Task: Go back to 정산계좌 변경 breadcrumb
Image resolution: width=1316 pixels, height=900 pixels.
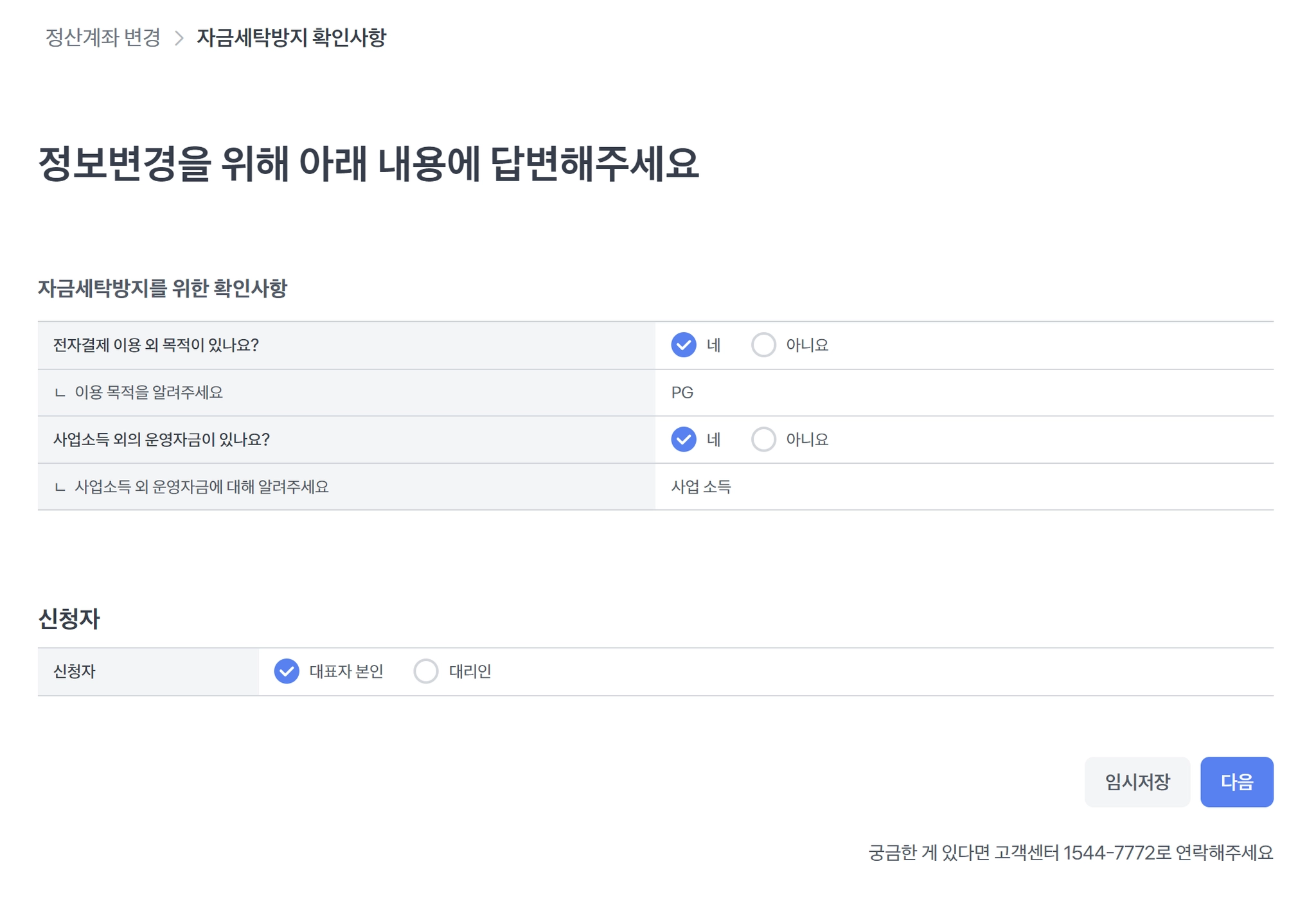Action: click(103, 37)
